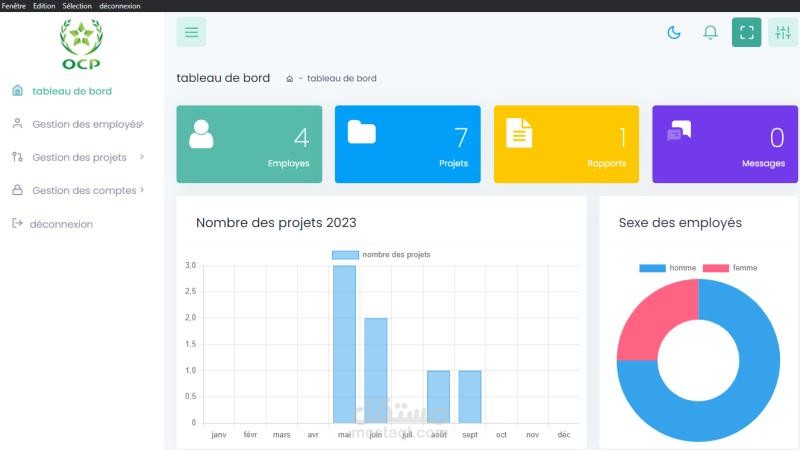800x450 pixels.
Task: Click the Sexe des employés heading
Action: coord(680,222)
